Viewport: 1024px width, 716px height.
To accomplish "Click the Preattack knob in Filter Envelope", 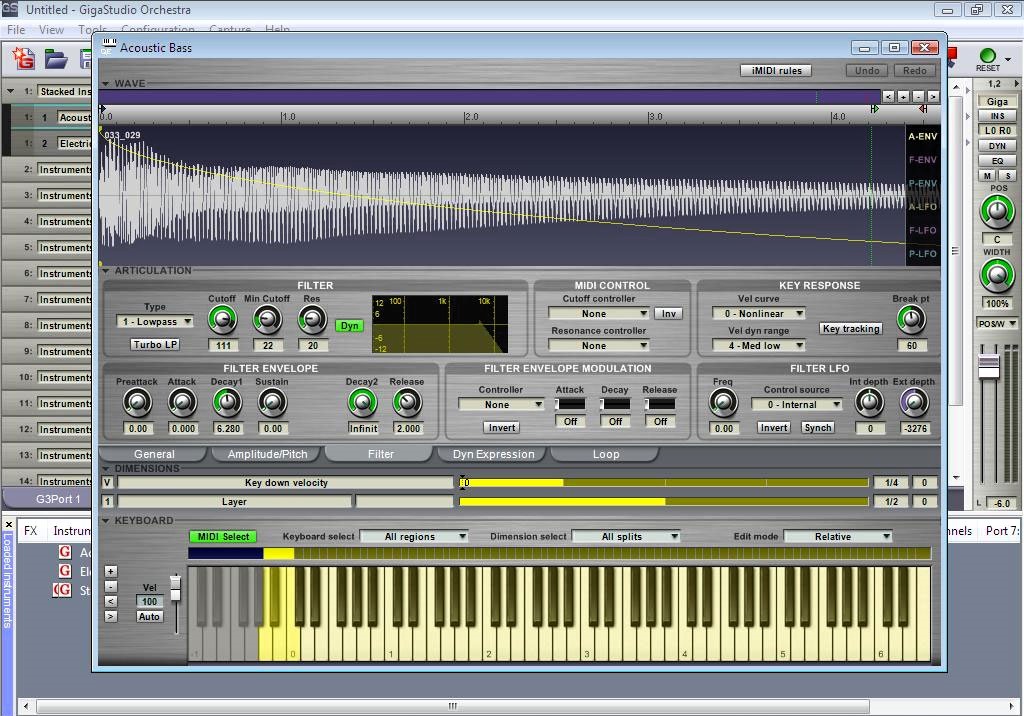I will pyautogui.click(x=137, y=403).
